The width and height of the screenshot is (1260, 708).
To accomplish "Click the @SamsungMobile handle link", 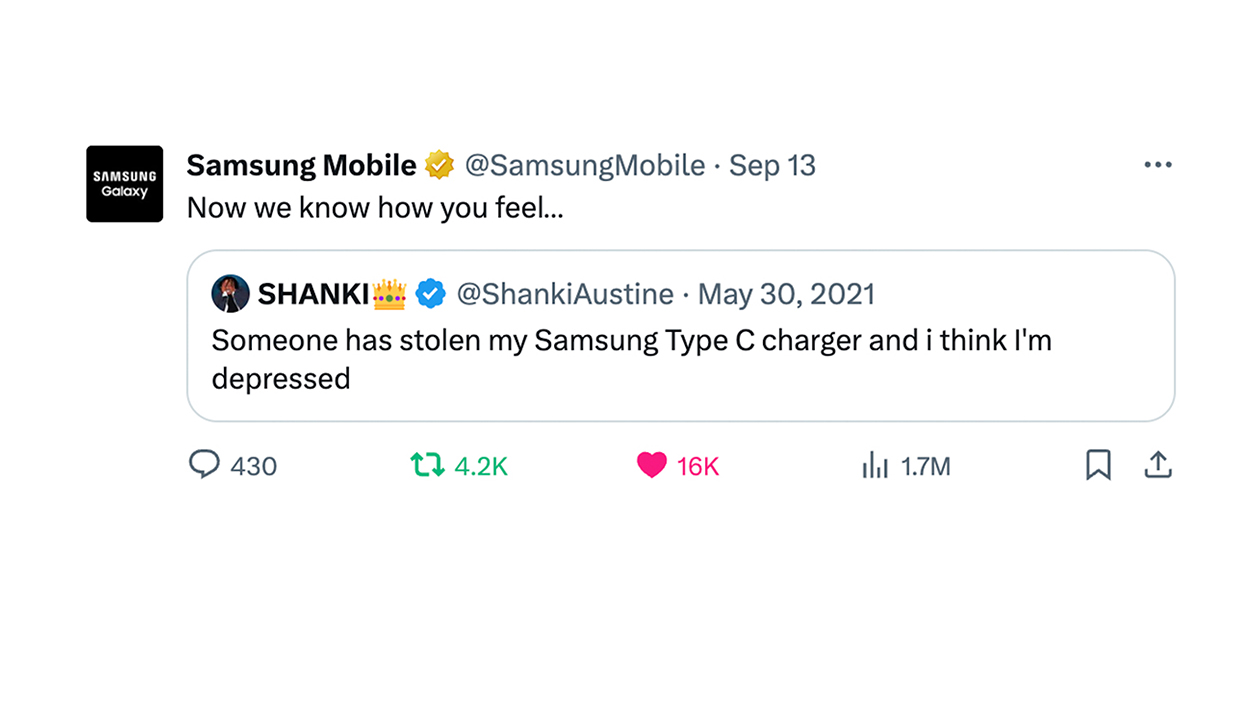I will [585, 165].
